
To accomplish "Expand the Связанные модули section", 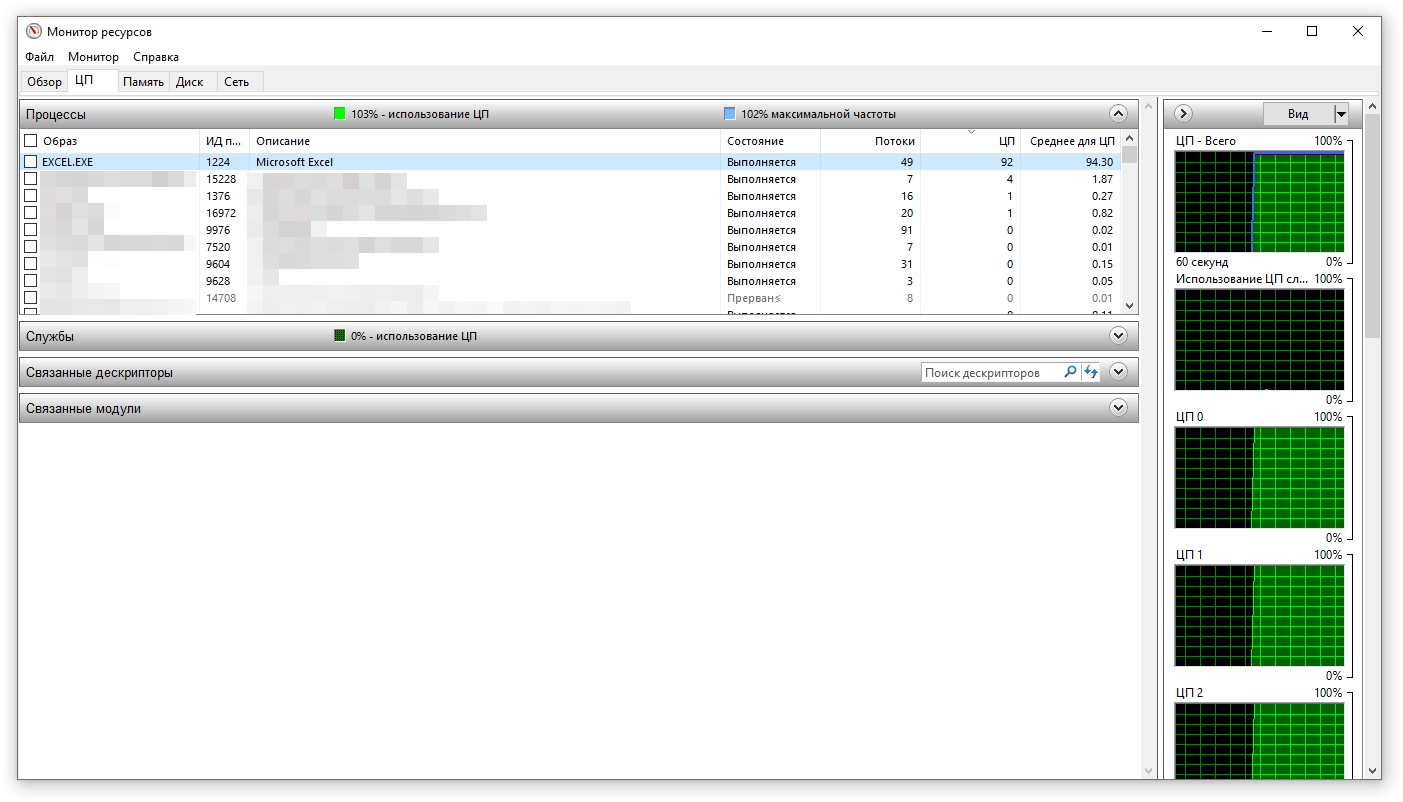I will (x=1118, y=408).
